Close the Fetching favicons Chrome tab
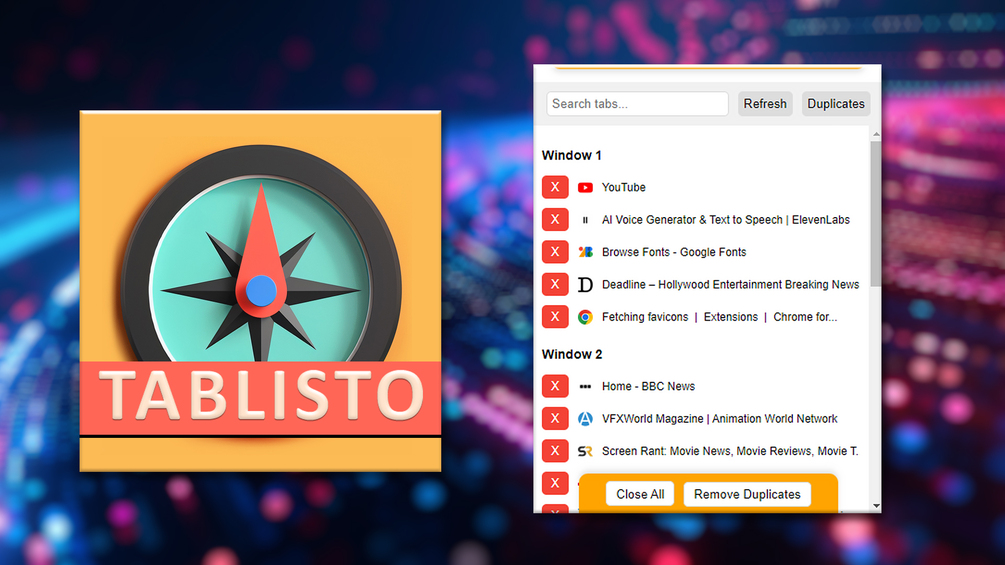Image resolution: width=1005 pixels, height=565 pixels. click(x=555, y=316)
